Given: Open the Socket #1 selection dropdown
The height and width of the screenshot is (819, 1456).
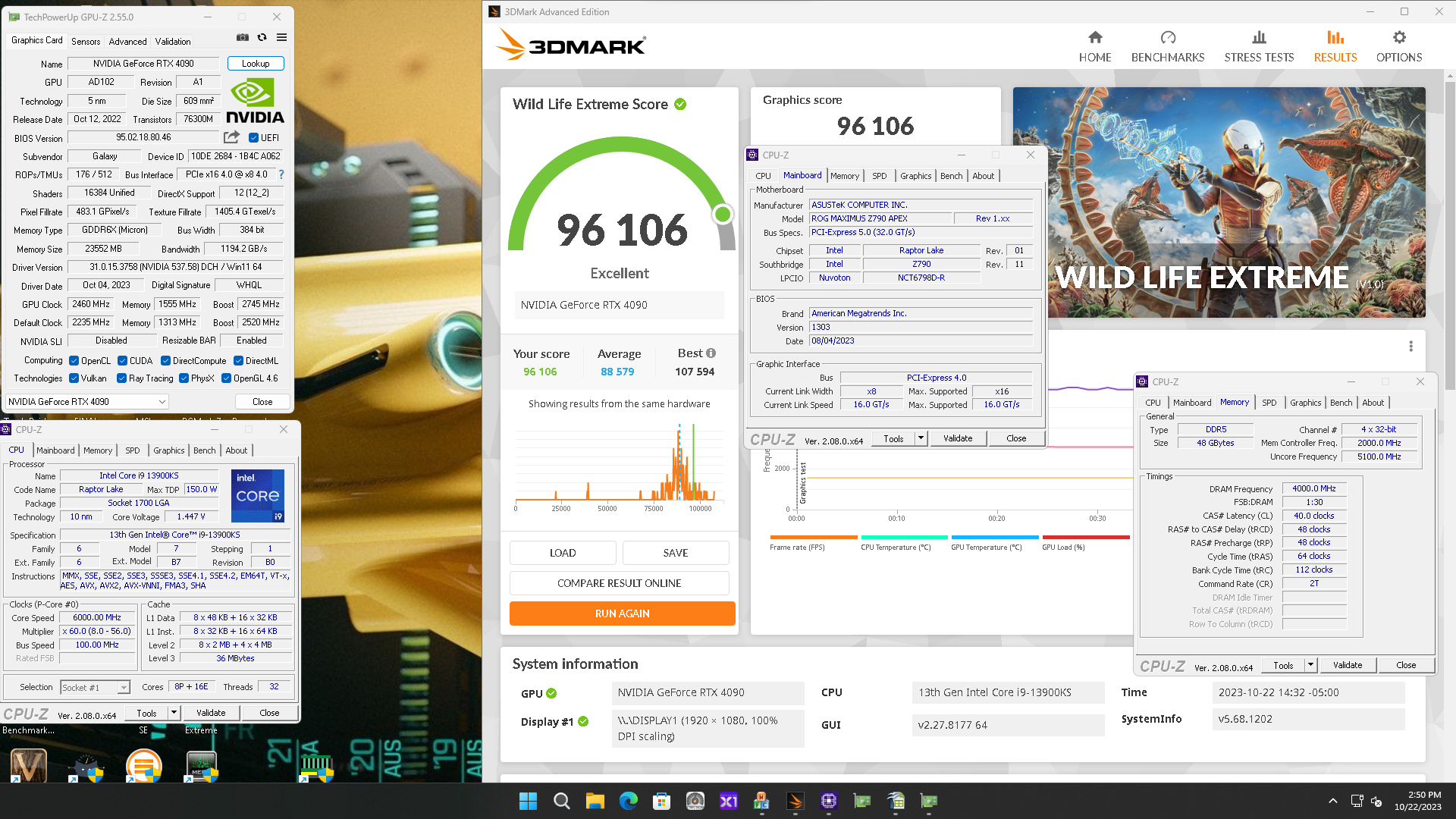Looking at the screenshot, I should (95, 687).
